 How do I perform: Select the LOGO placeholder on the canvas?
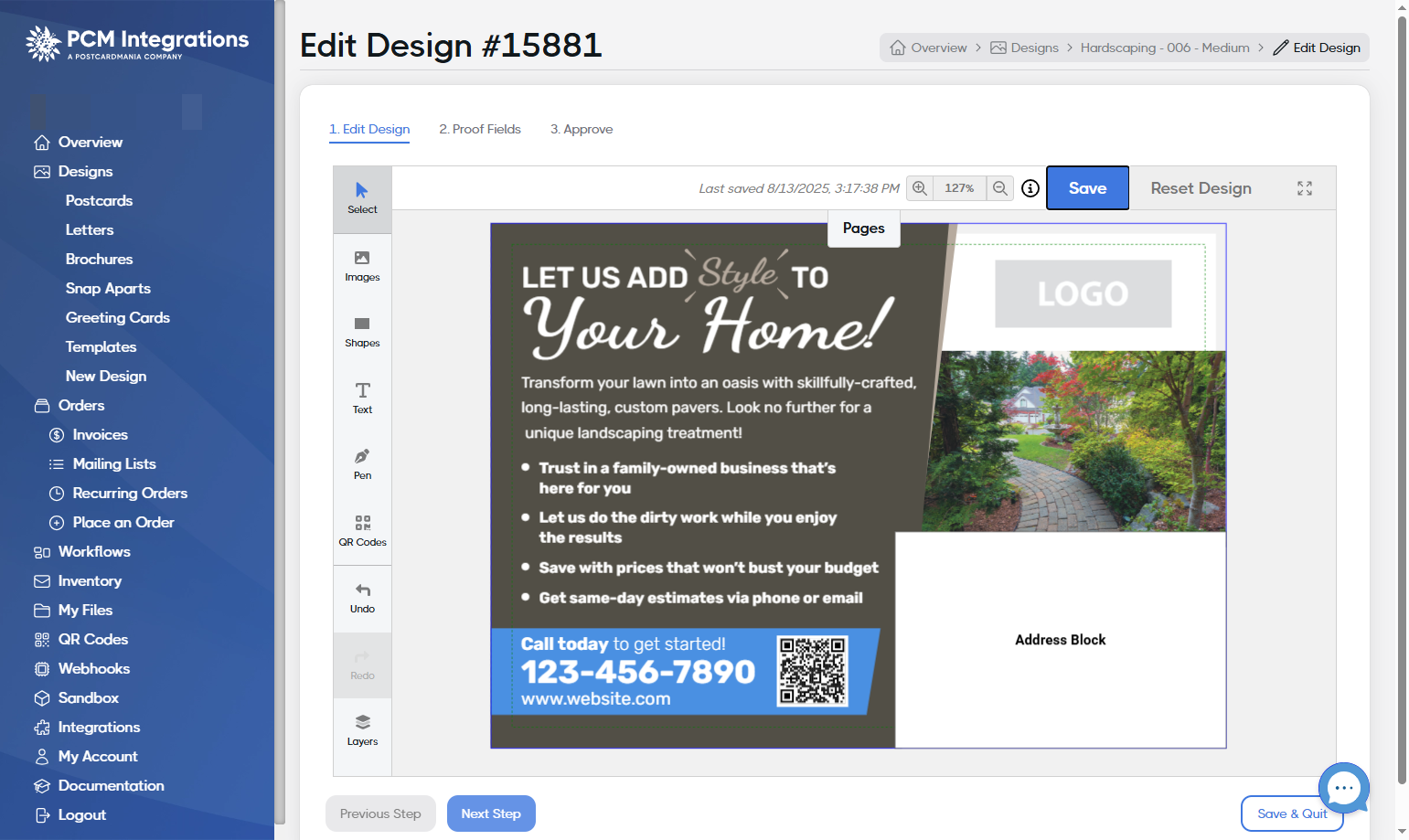point(1083,293)
